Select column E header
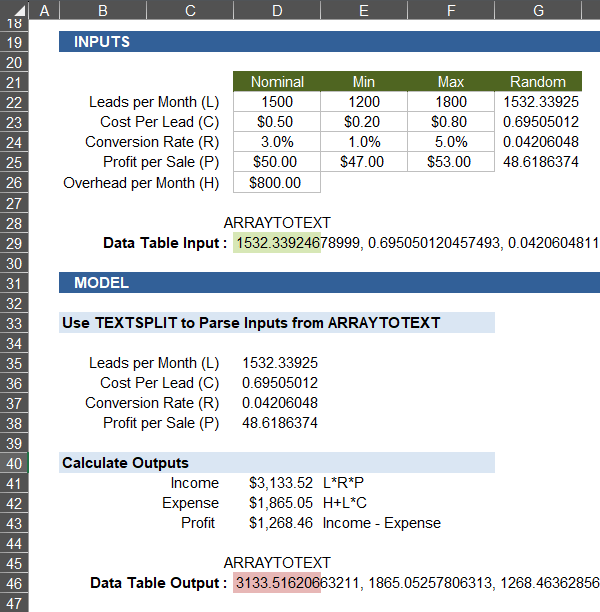Viewport: 600px width, 612px height. pos(364,10)
